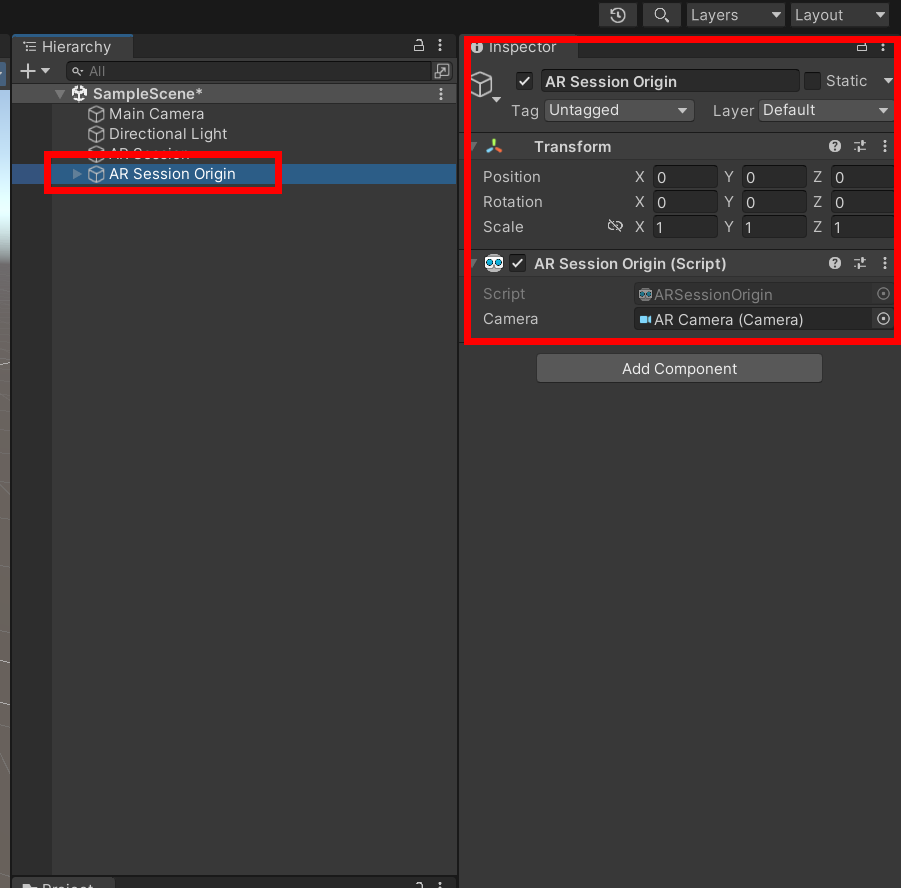Open SampleScene three-dot options menu
901x888 pixels.
point(441,94)
